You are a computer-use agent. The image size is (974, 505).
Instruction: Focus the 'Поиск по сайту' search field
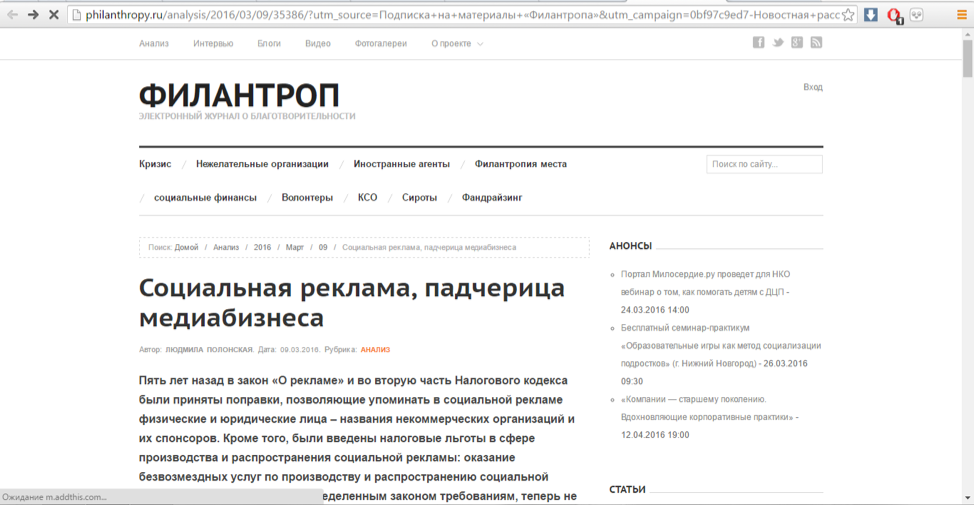(x=764, y=164)
